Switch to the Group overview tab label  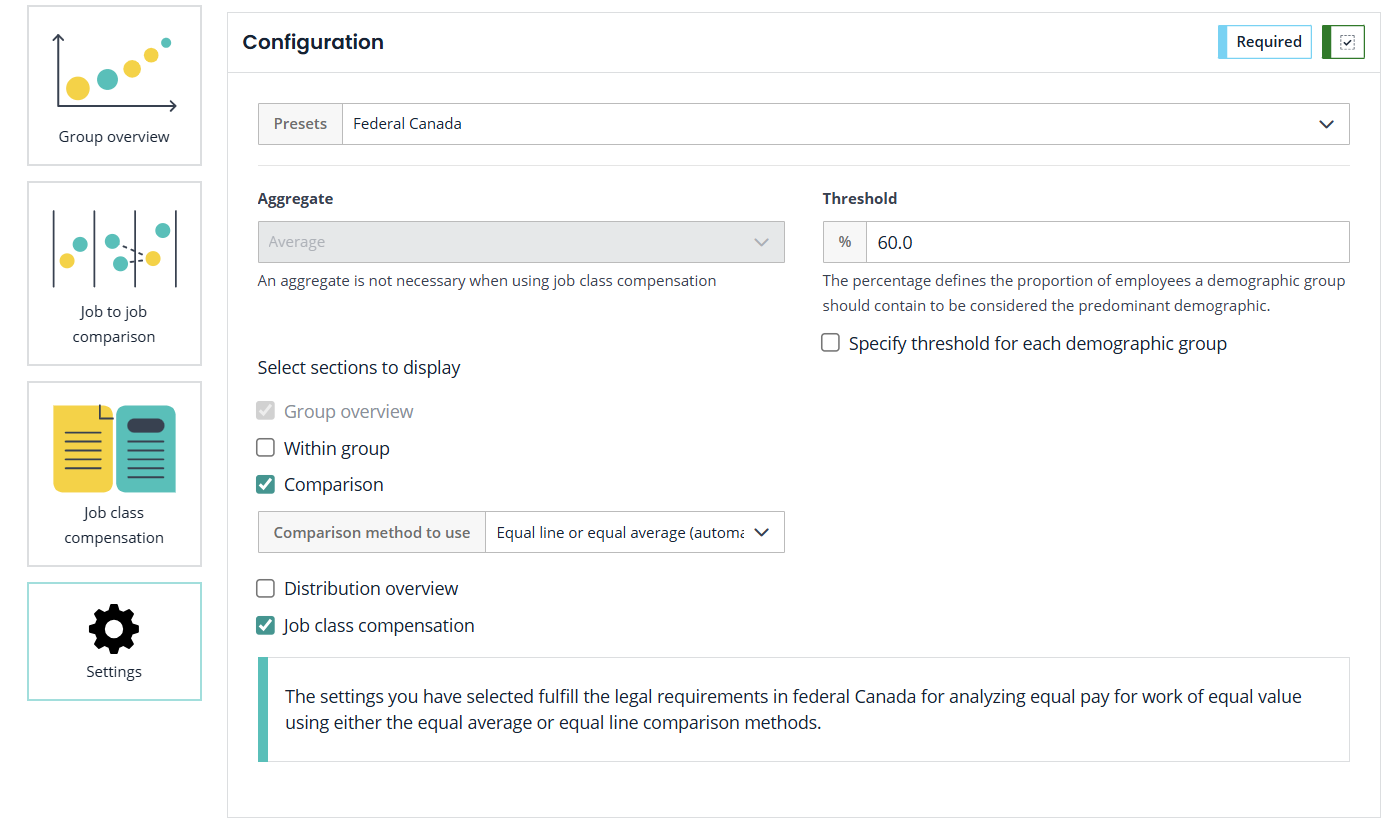114,137
